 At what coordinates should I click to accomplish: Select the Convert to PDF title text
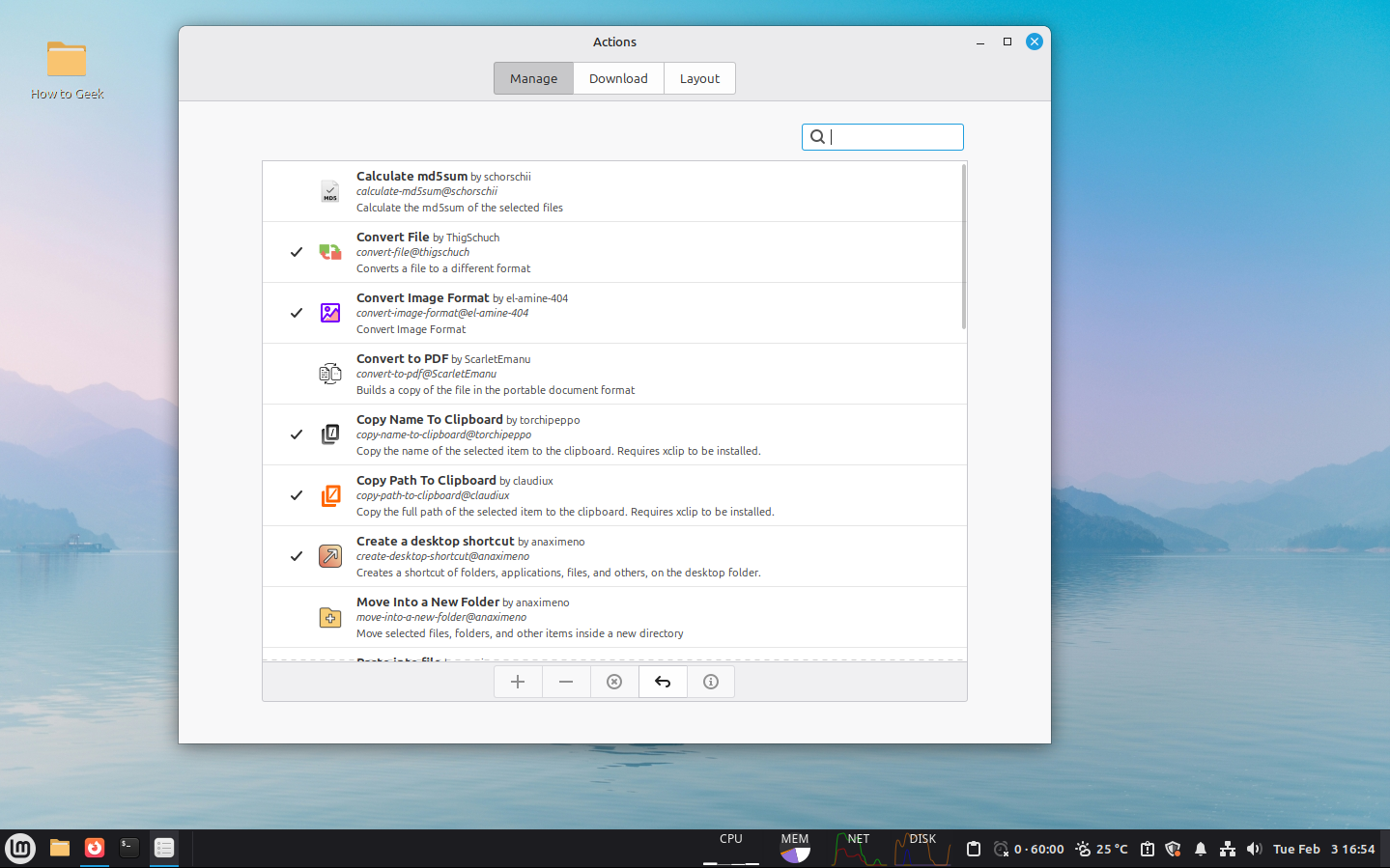point(402,358)
